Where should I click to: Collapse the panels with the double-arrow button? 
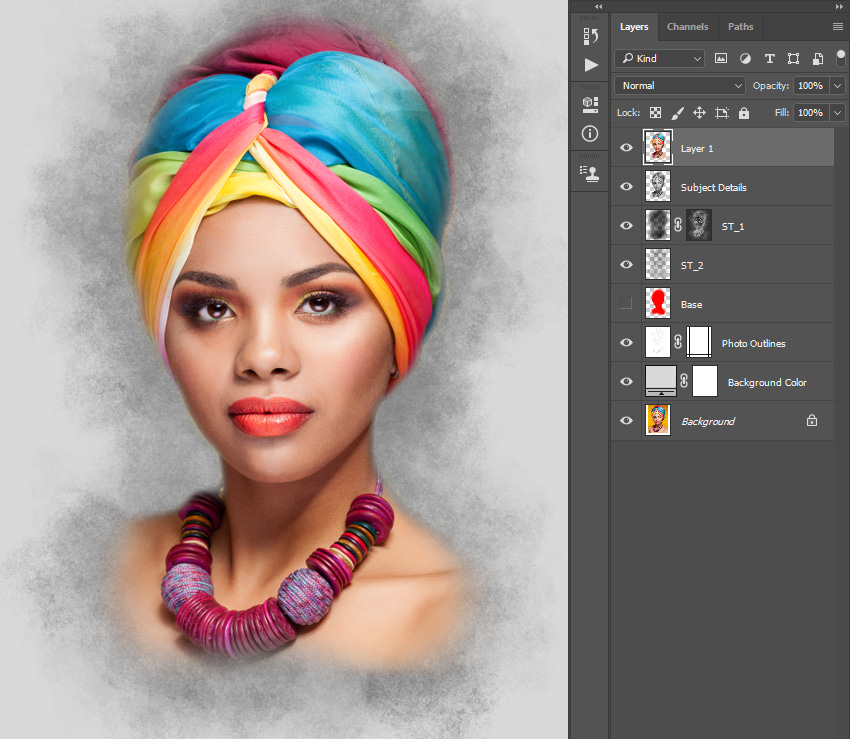pyautogui.click(x=598, y=6)
